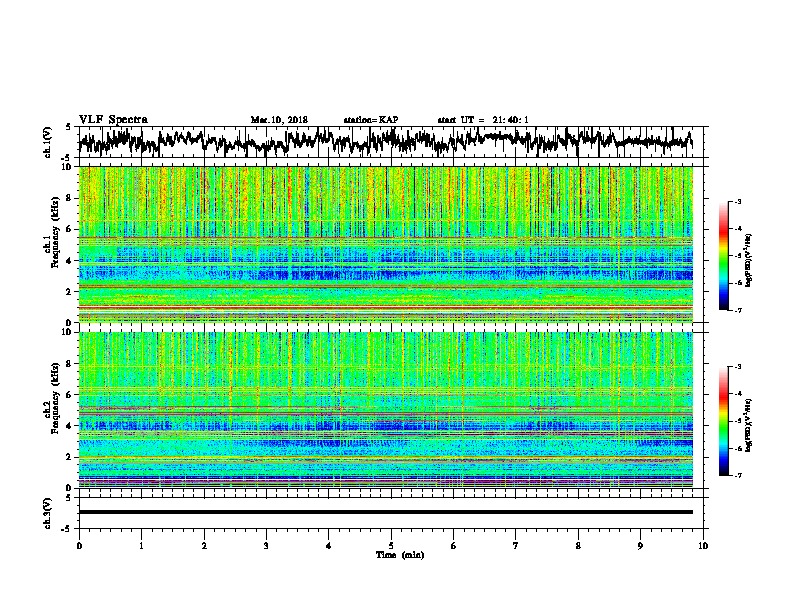The width and height of the screenshot is (792, 612).
Task: Click inside the ch.1 spectrogram panel
Action: (385, 244)
